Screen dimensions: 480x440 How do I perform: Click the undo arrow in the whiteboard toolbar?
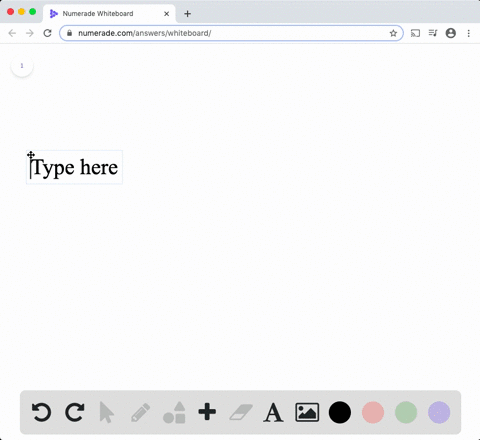[x=41, y=412]
